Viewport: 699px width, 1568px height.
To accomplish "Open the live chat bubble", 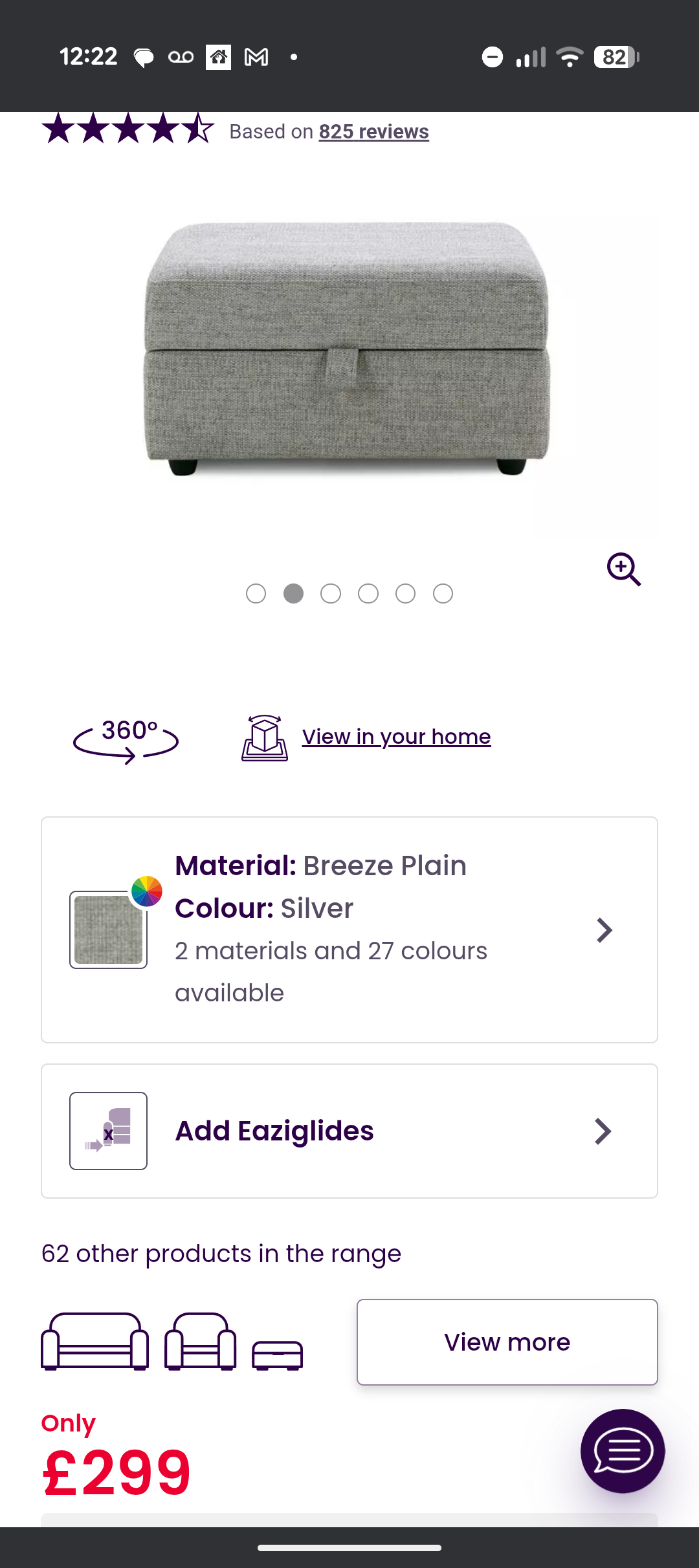I will click(622, 1451).
